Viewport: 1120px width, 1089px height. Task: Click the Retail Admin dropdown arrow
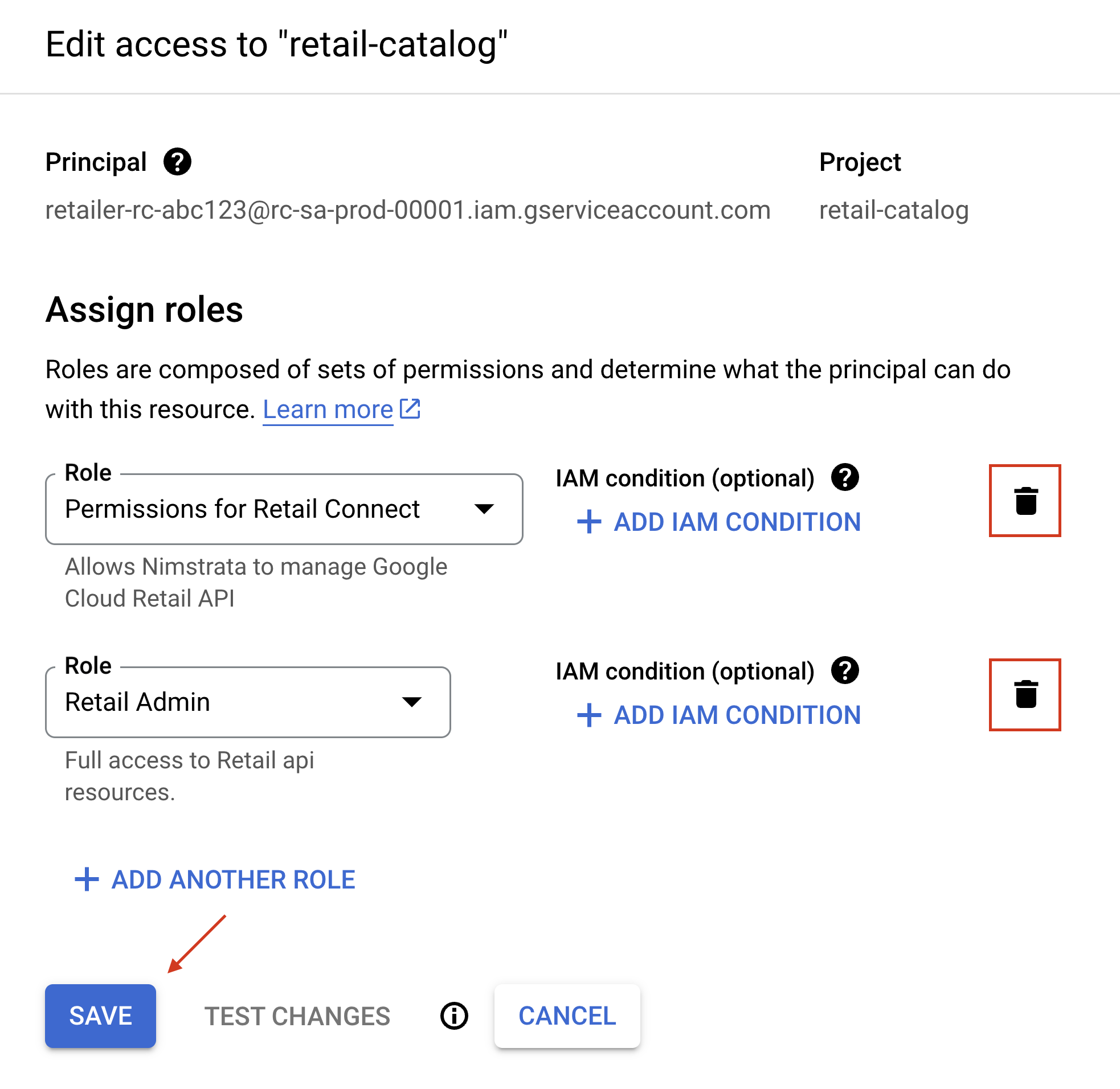pos(412,702)
